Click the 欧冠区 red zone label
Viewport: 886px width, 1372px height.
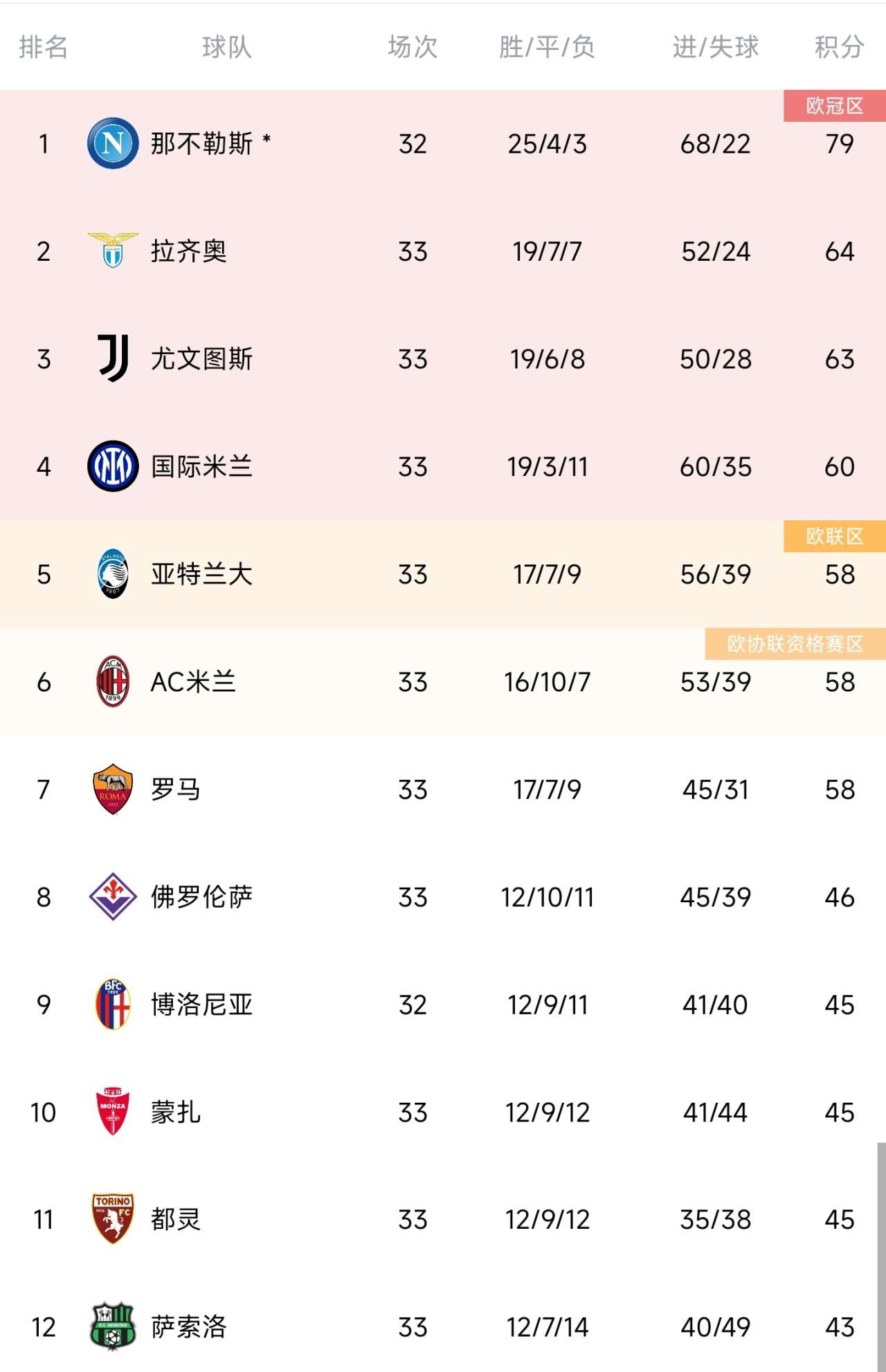835,106
